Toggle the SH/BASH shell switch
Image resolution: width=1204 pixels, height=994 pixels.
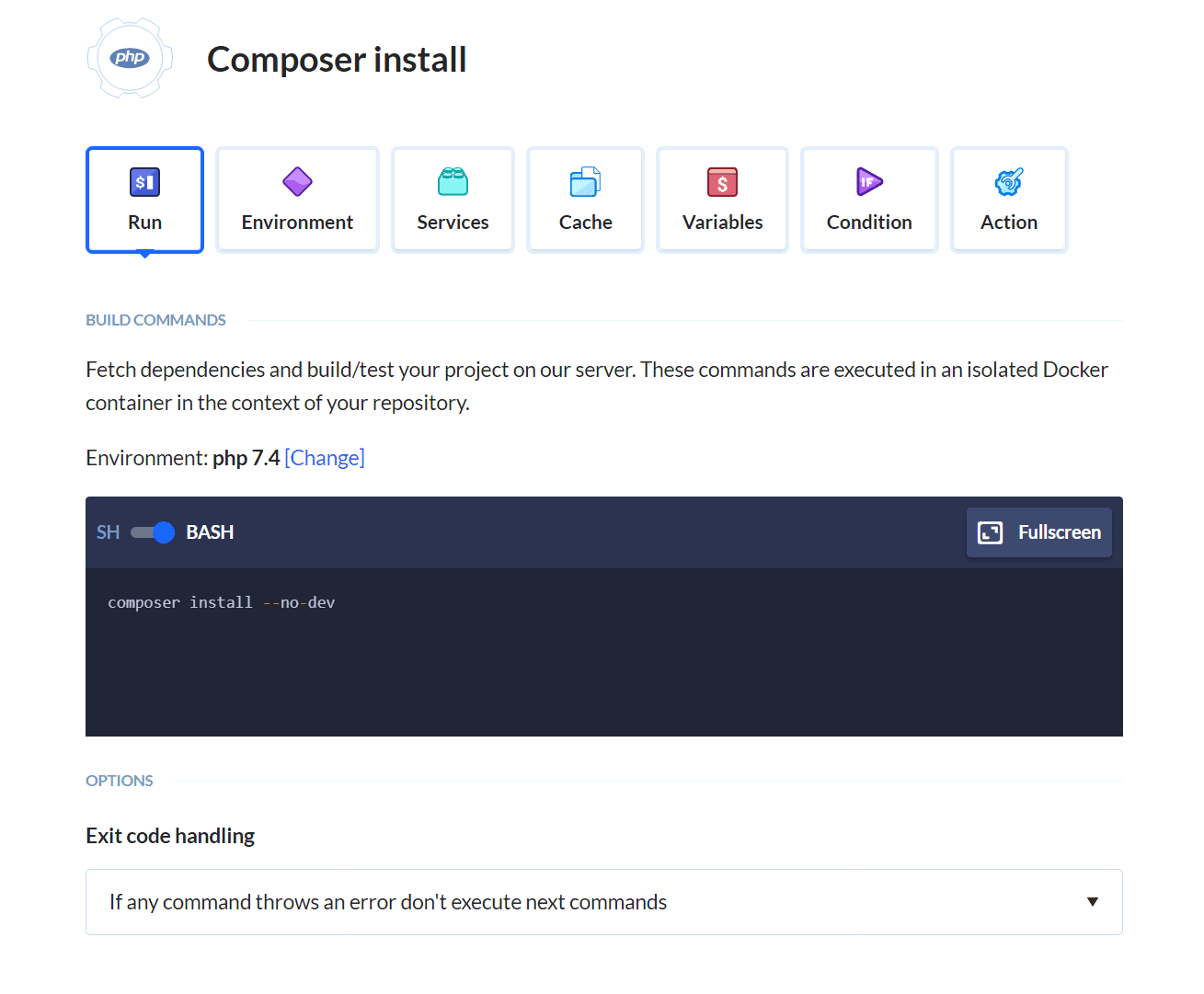(x=153, y=532)
